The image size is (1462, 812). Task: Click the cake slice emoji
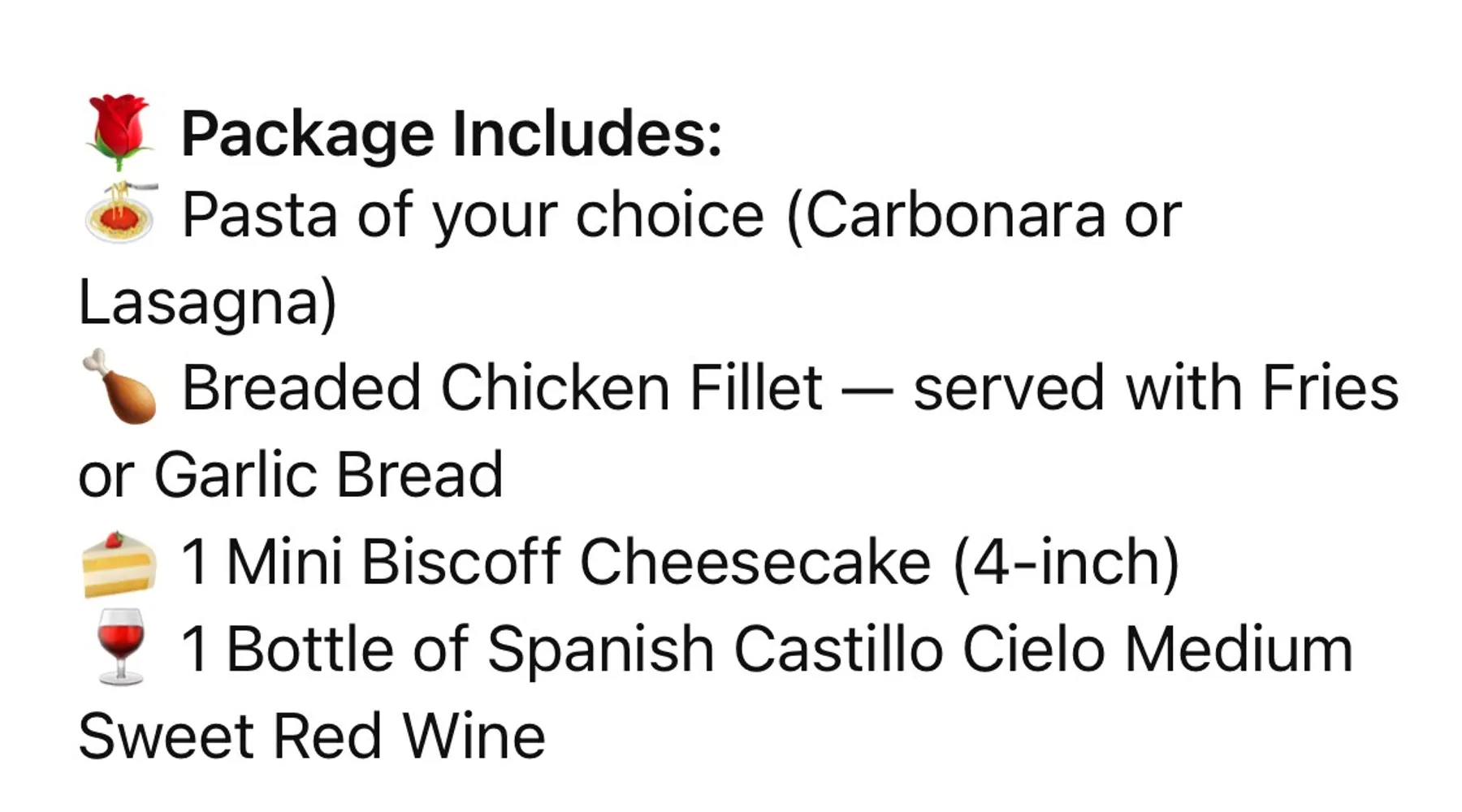(119, 564)
